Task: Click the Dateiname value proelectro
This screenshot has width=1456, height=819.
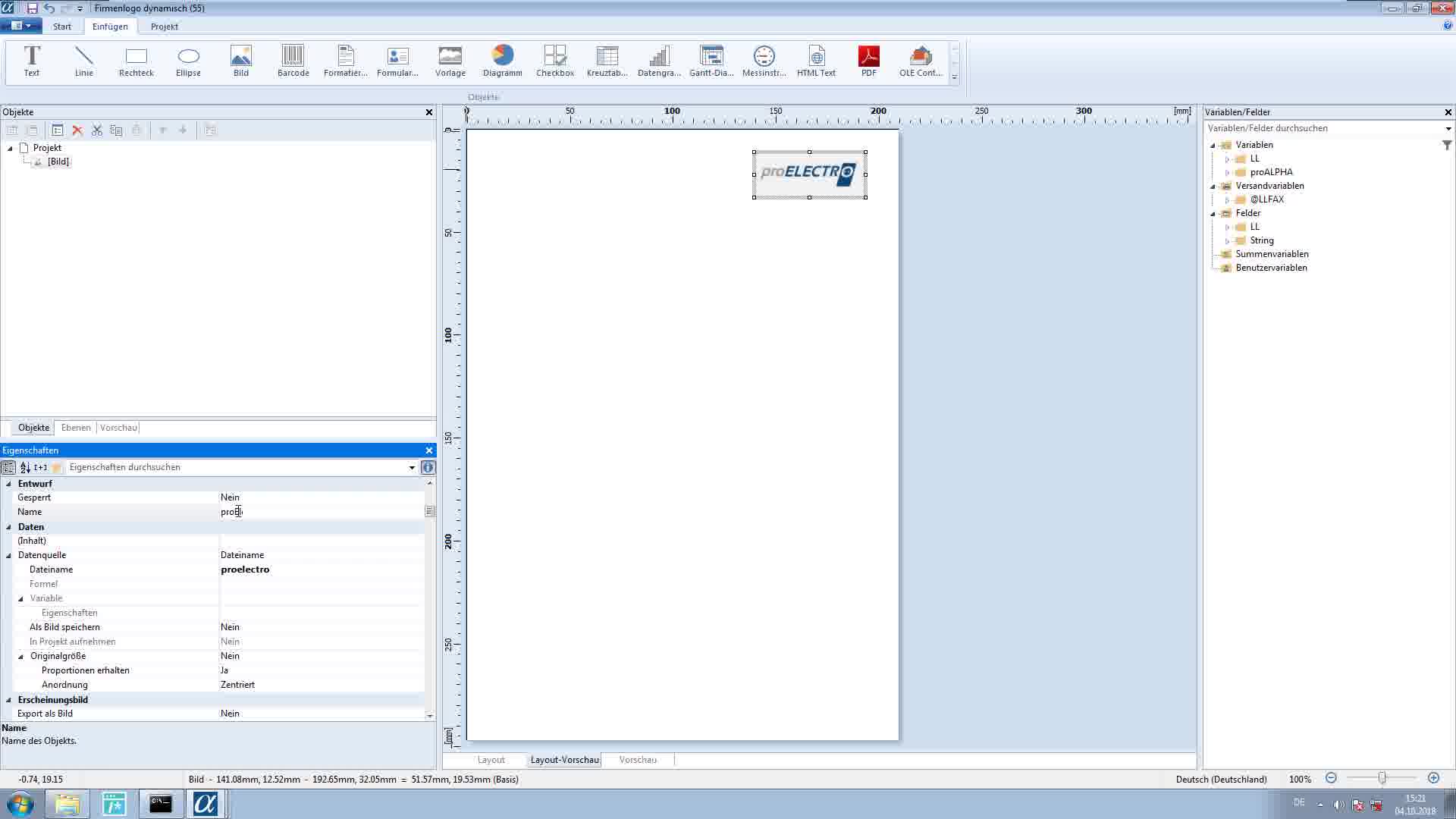Action: 245,570
